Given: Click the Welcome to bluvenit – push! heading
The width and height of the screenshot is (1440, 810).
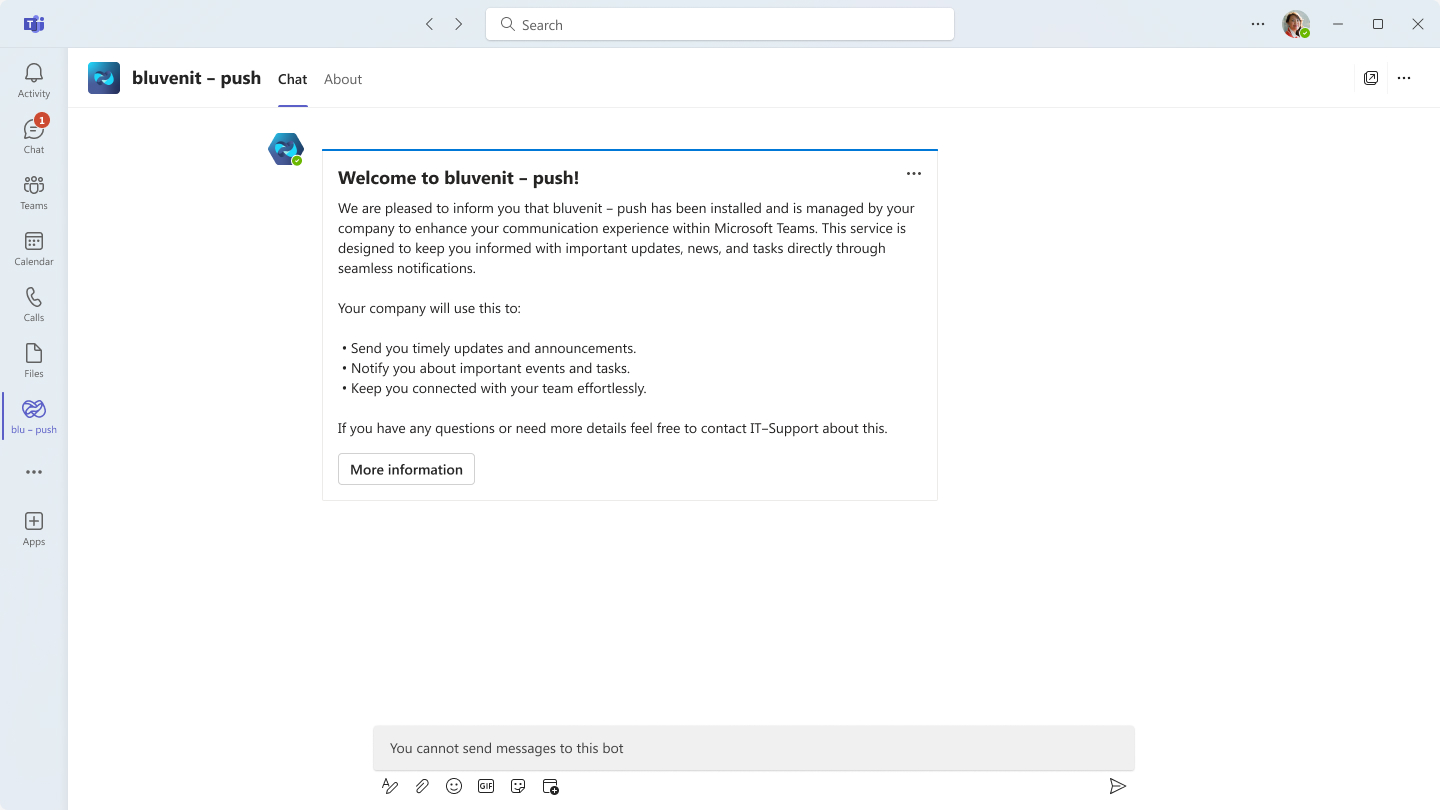Looking at the screenshot, I should pyautogui.click(x=459, y=178).
